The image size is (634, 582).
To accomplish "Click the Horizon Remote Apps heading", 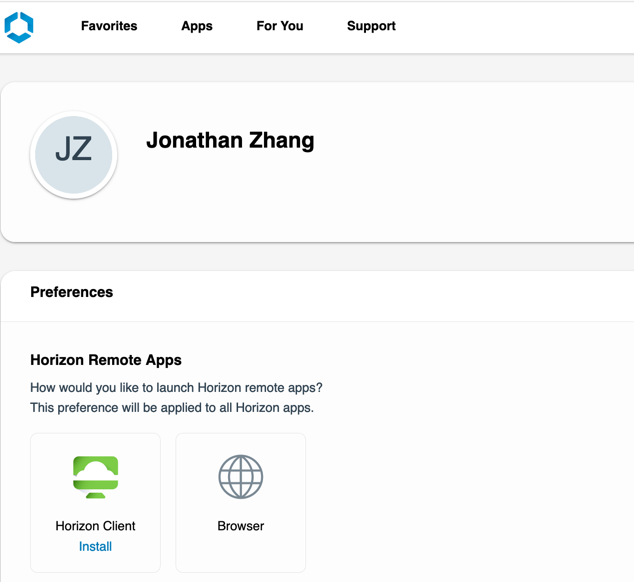I will click(x=106, y=360).
